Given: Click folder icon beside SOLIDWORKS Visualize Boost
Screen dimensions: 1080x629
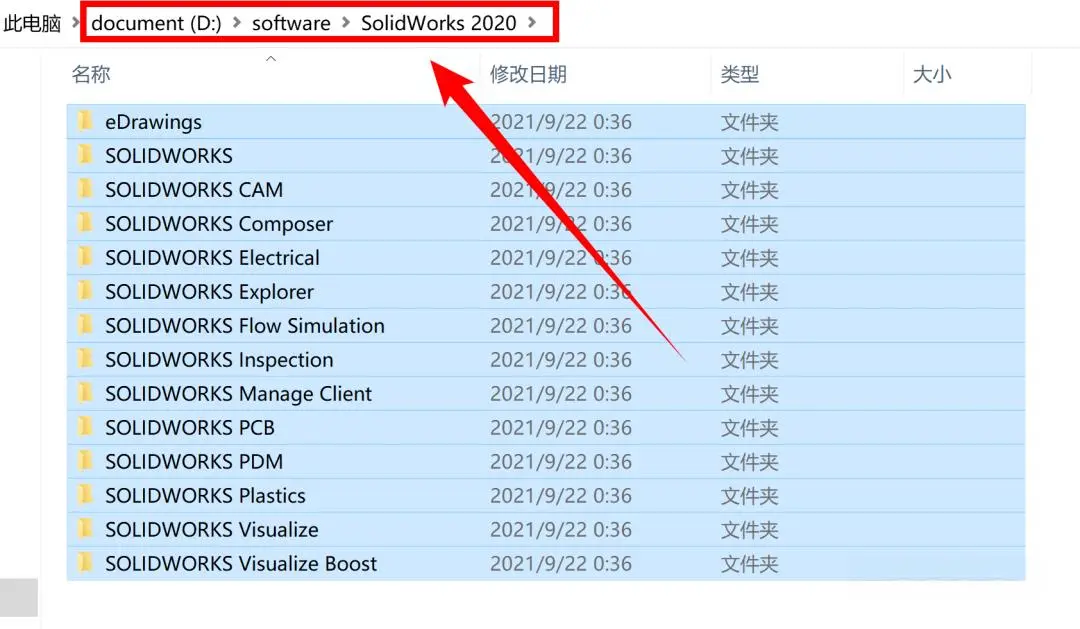Looking at the screenshot, I should click(85, 563).
